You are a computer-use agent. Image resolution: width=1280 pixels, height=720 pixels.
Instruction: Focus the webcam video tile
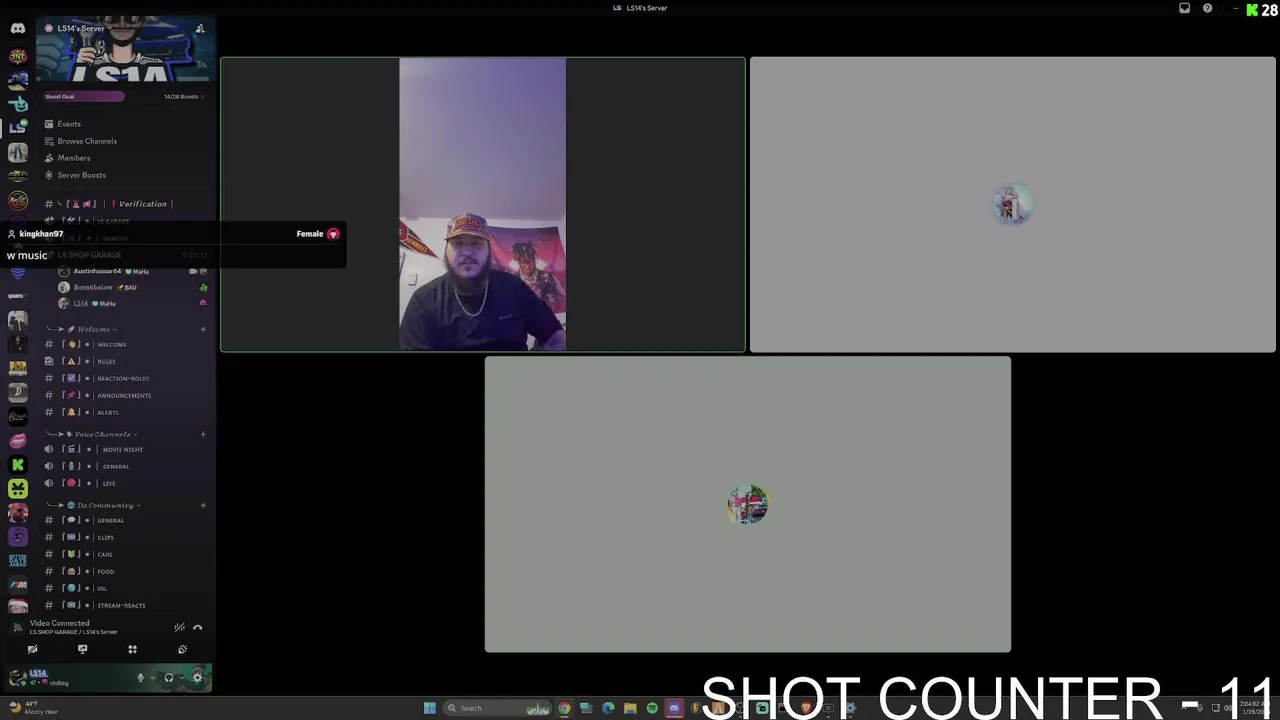[483, 205]
